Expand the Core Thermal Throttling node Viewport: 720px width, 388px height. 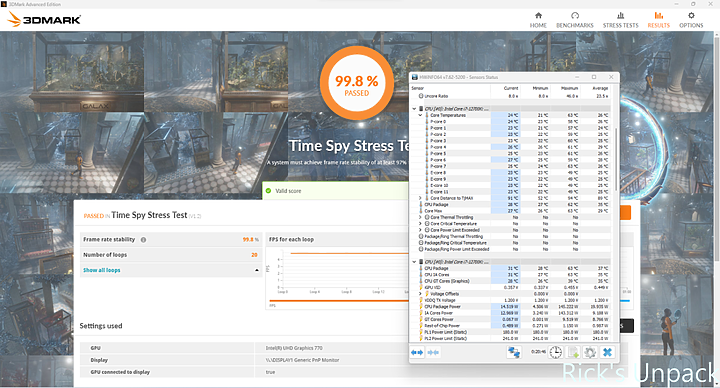[420, 217]
